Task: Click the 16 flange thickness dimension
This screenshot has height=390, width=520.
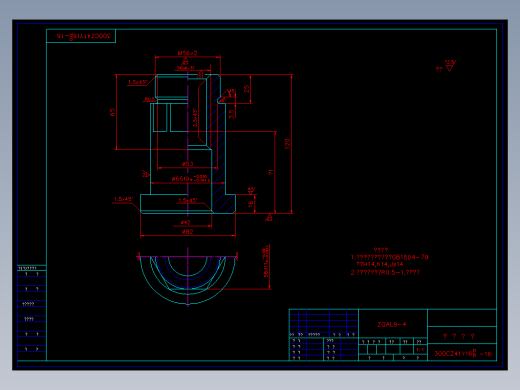Action: point(251,204)
